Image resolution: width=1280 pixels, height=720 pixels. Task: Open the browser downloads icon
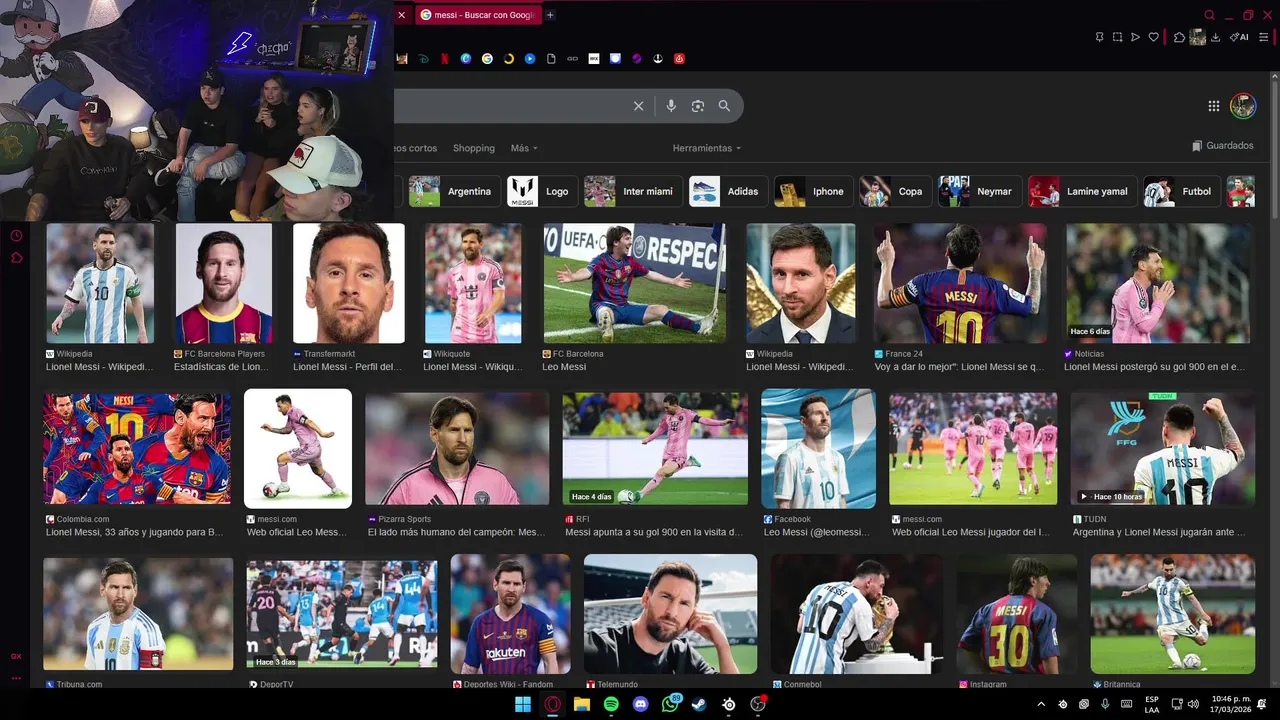coord(1215,37)
